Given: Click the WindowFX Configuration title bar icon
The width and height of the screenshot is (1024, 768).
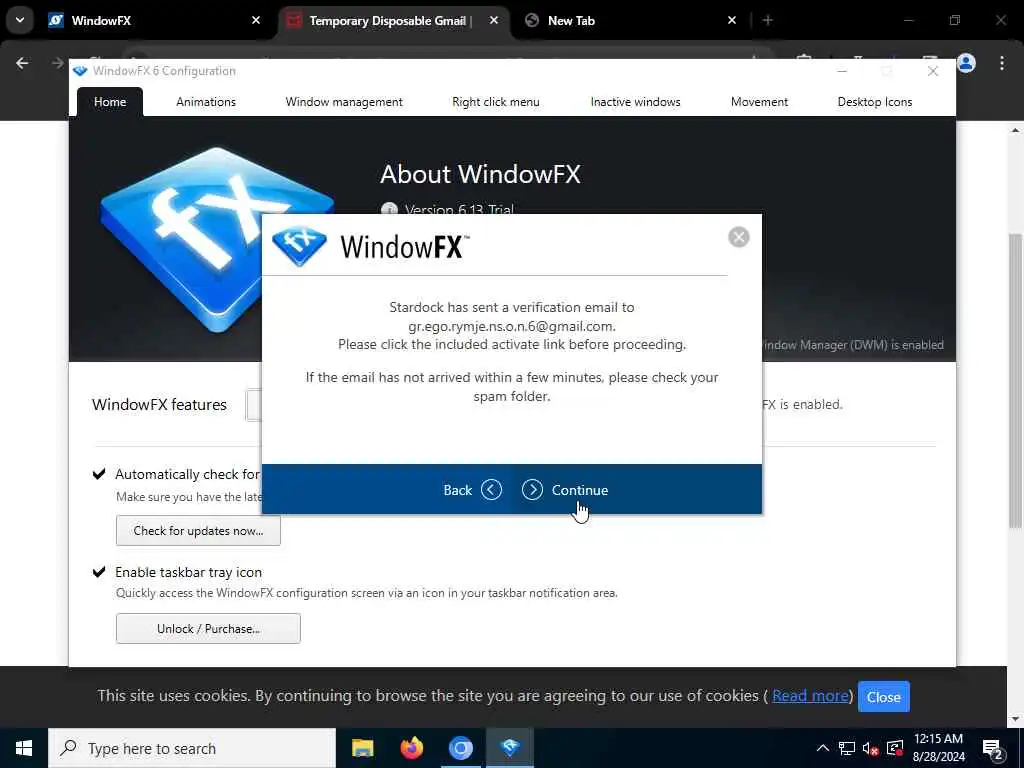Looking at the screenshot, I should point(80,71).
